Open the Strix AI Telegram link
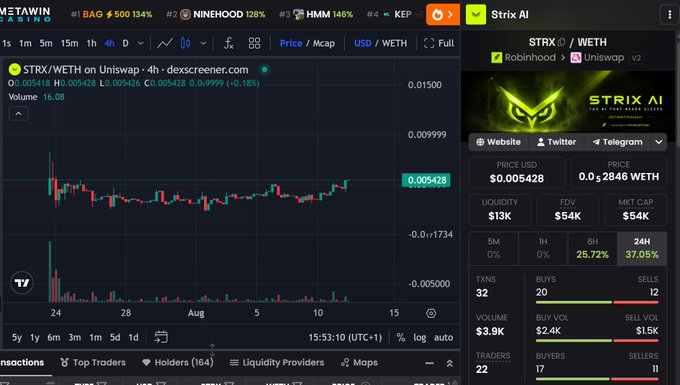680x385 pixels. tap(617, 142)
